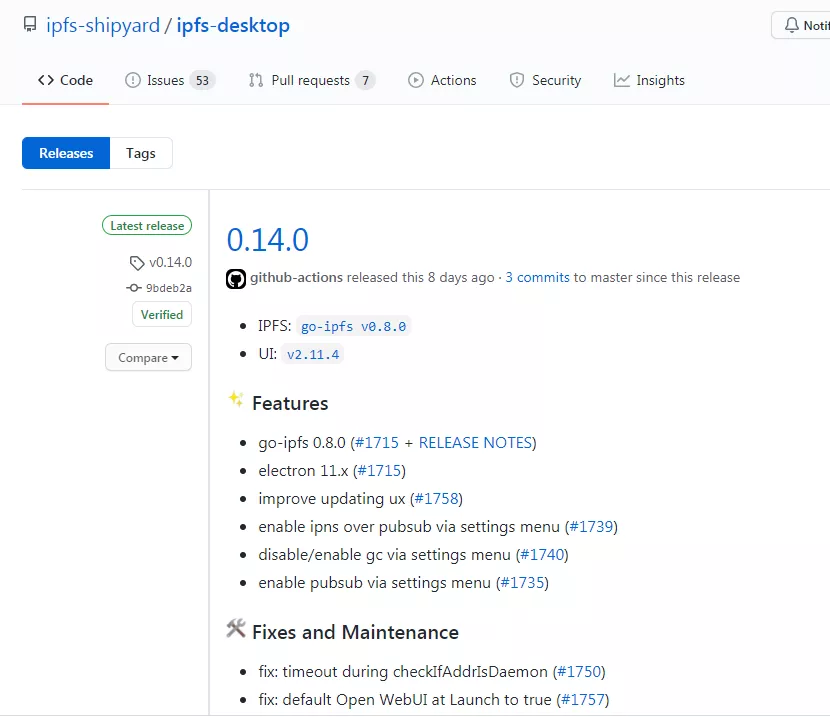View 3 commits to master link
Screen dimensions: 830x717
tap(537, 277)
